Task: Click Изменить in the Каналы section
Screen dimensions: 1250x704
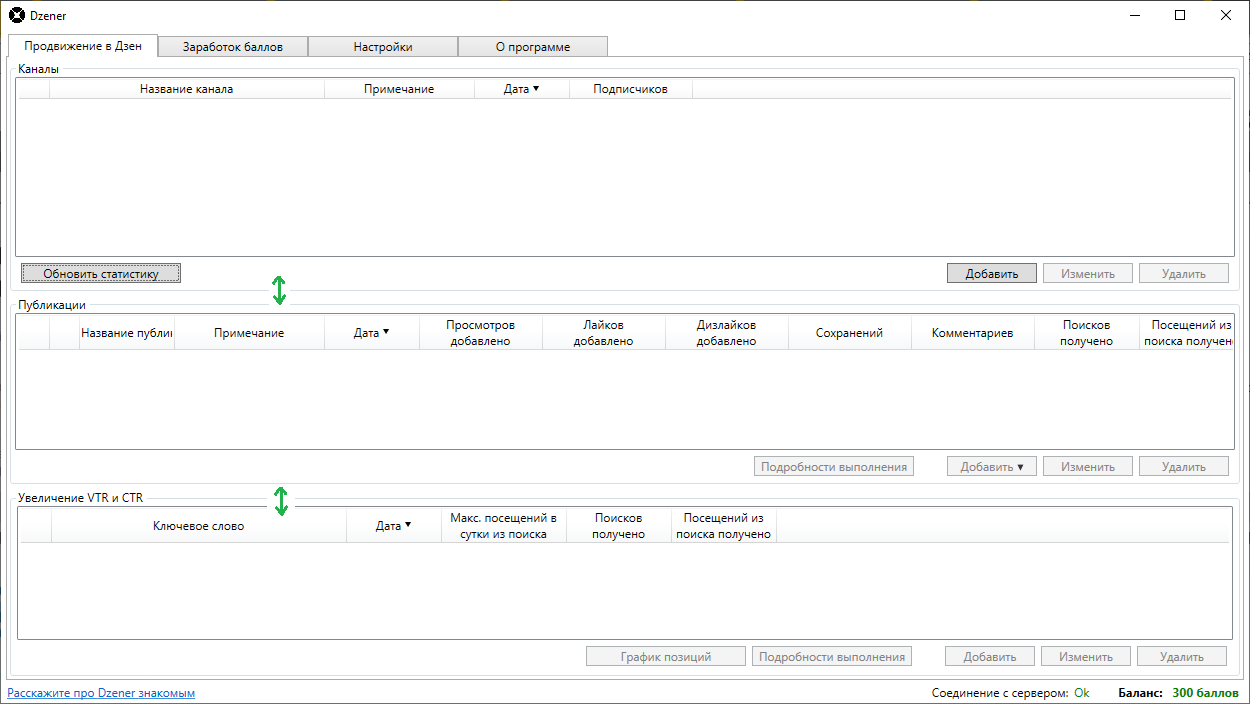Action: coord(1088,273)
